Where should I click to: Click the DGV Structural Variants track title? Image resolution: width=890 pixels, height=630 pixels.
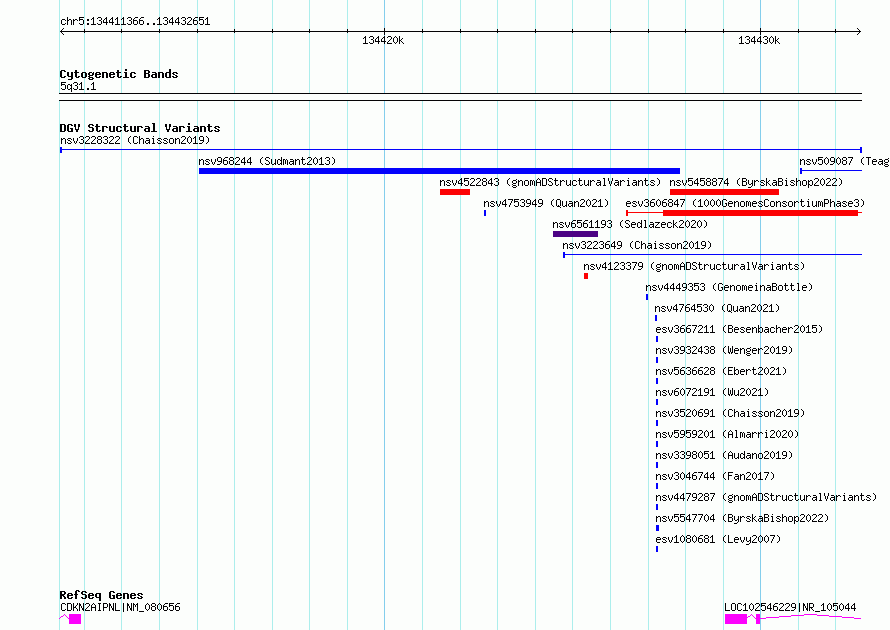140,128
